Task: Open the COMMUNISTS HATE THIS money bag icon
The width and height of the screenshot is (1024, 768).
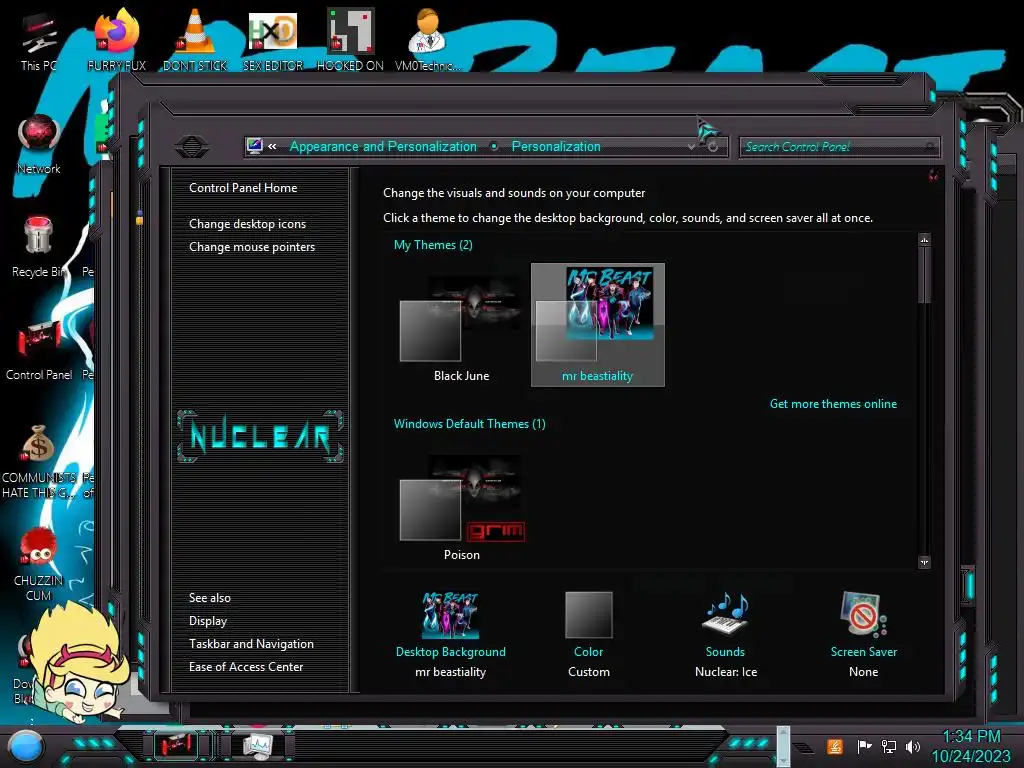Action: click(x=39, y=461)
